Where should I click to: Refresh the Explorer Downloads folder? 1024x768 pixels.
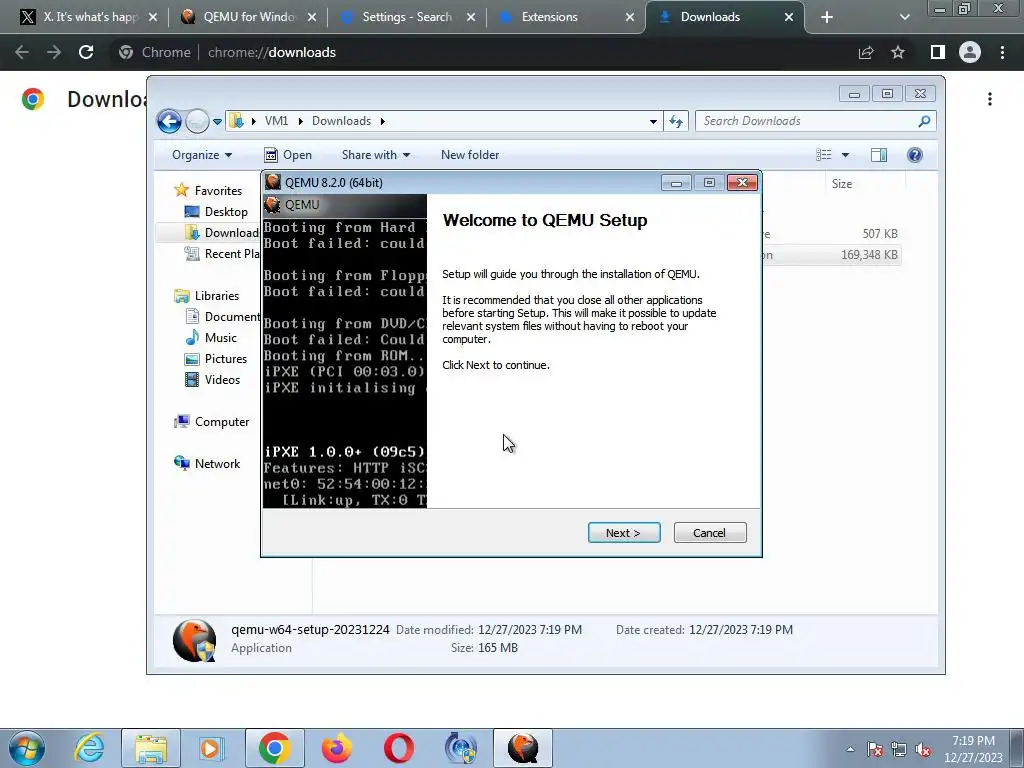676,121
